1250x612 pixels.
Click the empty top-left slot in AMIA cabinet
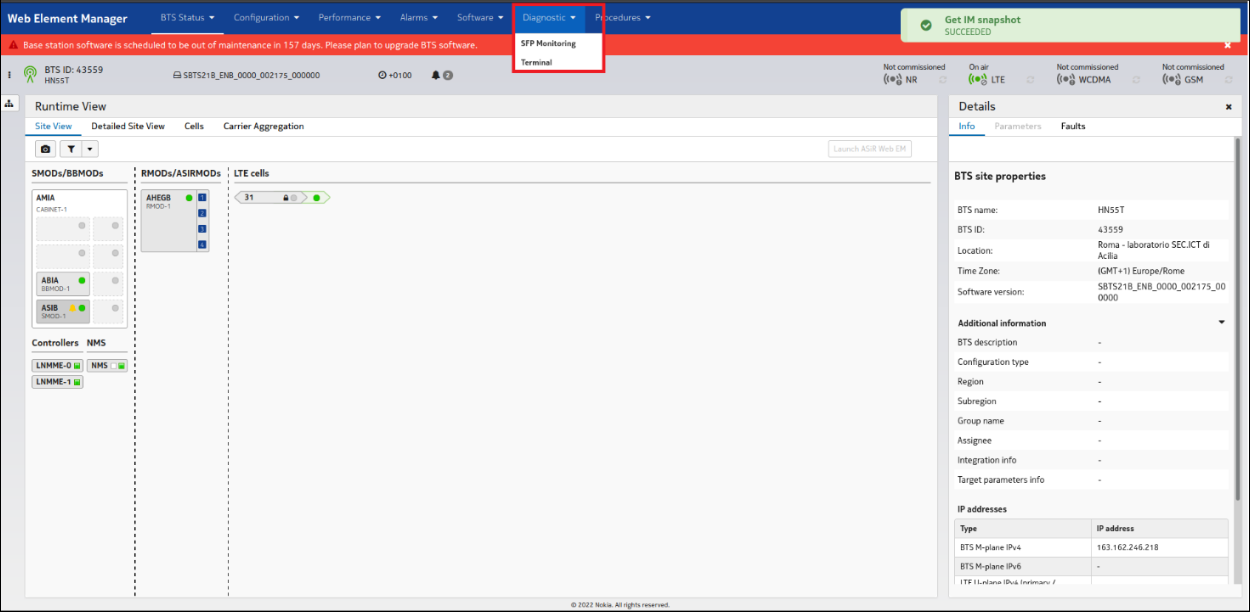tap(63, 229)
